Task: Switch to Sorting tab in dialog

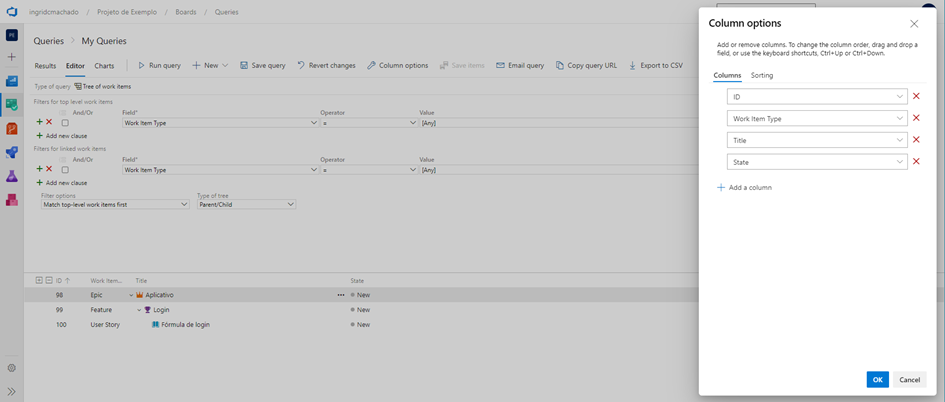Action: (762, 75)
